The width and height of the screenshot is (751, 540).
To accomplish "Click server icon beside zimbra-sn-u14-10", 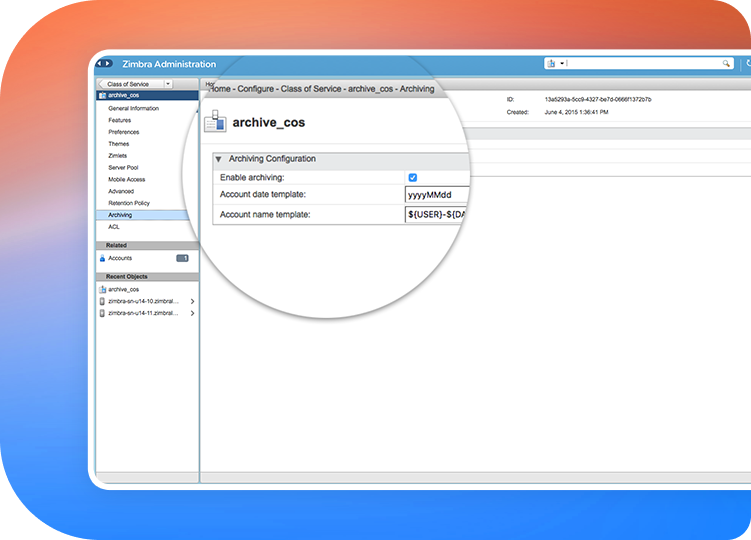I will pyautogui.click(x=102, y=301).
